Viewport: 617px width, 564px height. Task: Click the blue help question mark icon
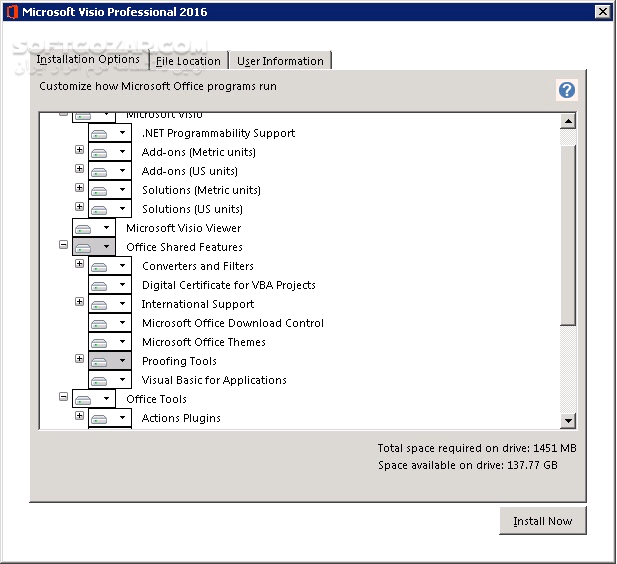pos(567,90)
